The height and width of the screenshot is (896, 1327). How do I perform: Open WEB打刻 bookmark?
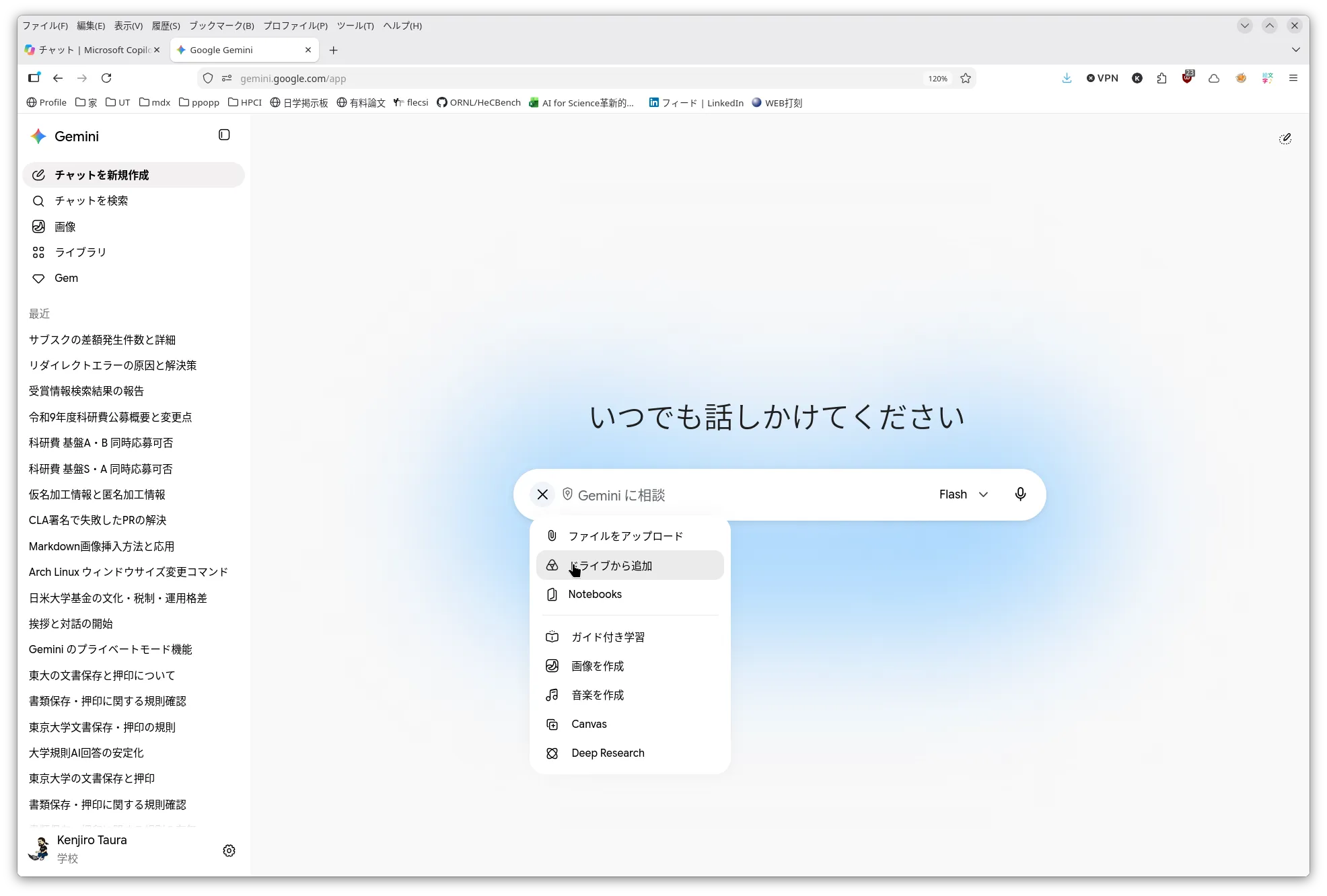tap(777, 102)
